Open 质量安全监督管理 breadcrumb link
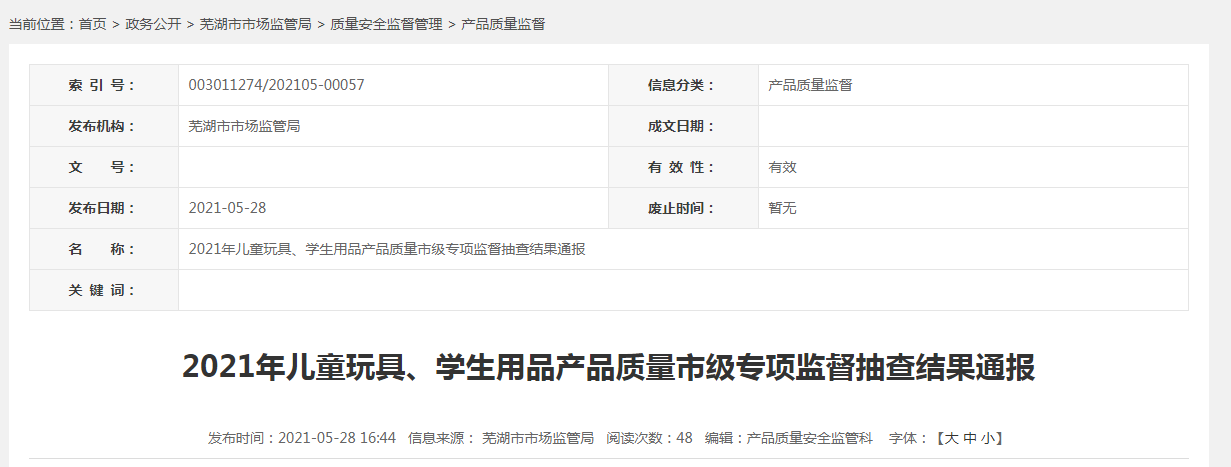Viewport: 1231px width, 467px height. 386,24
